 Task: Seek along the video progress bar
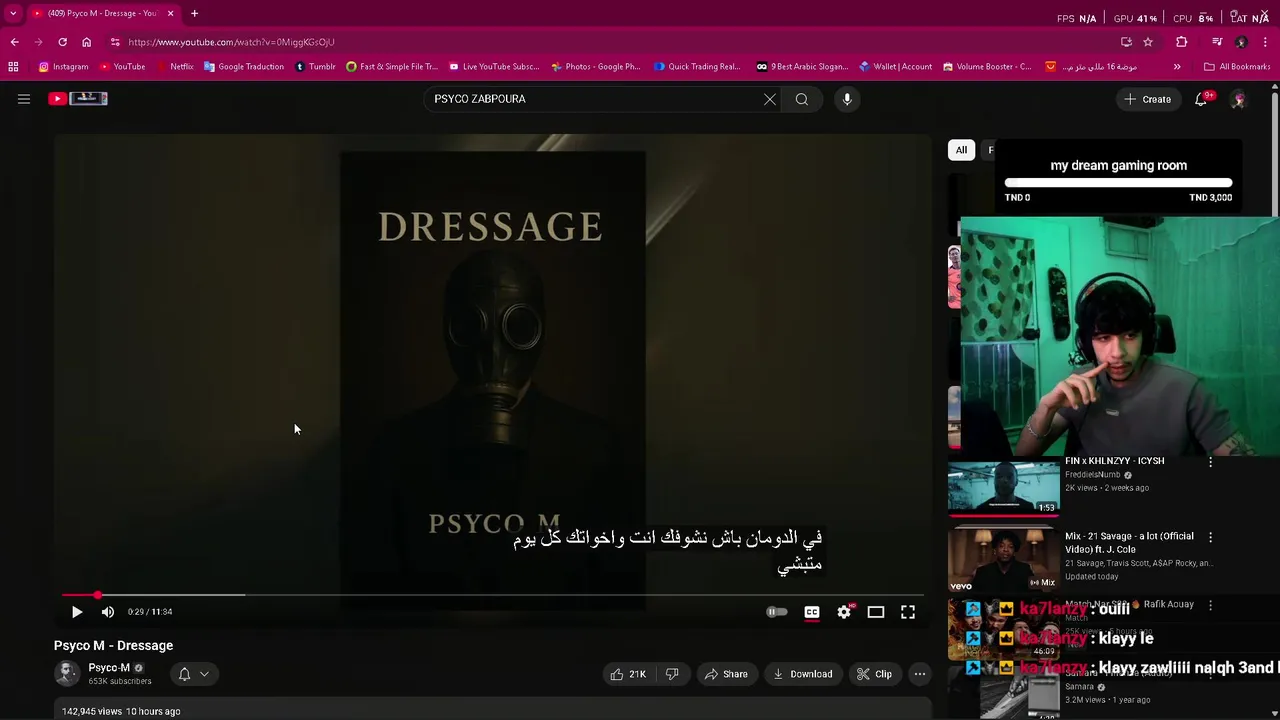492,595
